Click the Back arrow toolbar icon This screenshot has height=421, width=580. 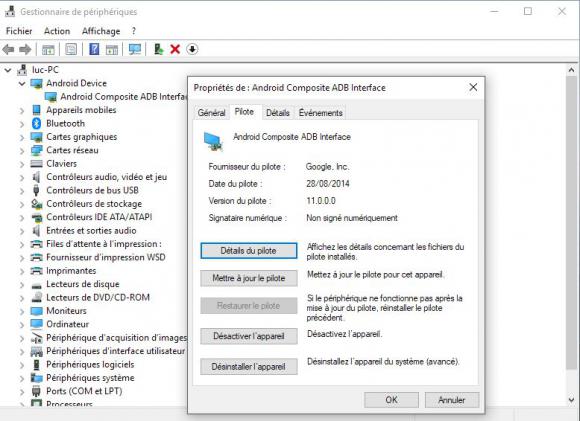pyautogui.click(x=9, y=49)
